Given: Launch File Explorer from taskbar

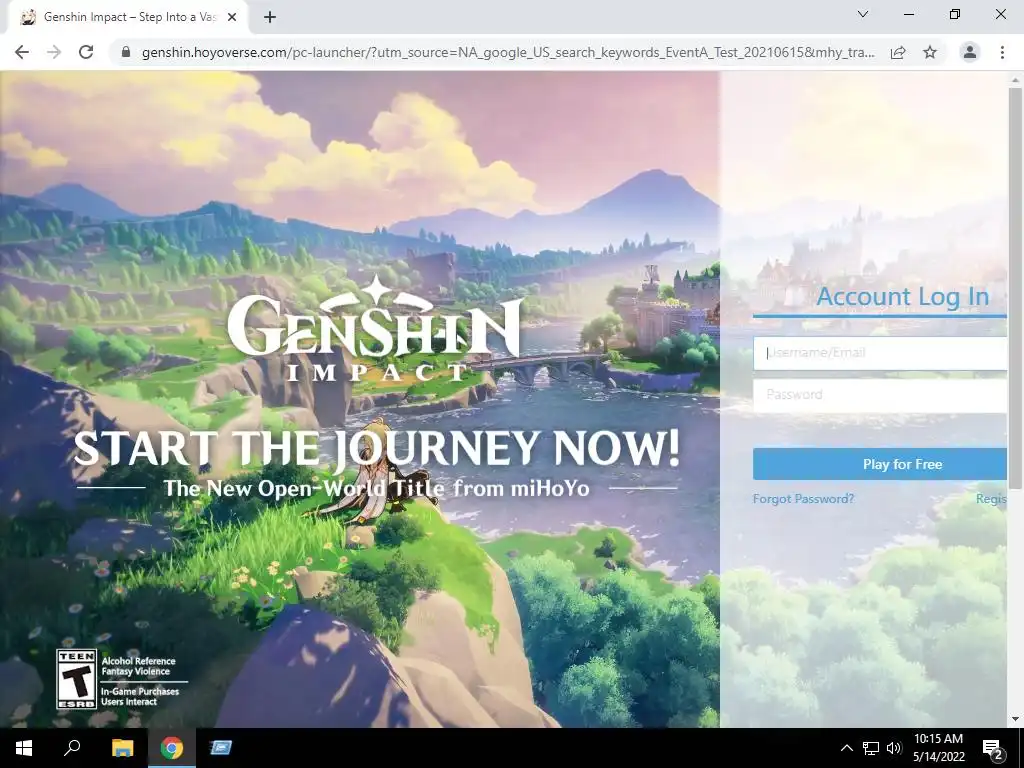Looking at the screenshot, I should [x=122, y=748].
